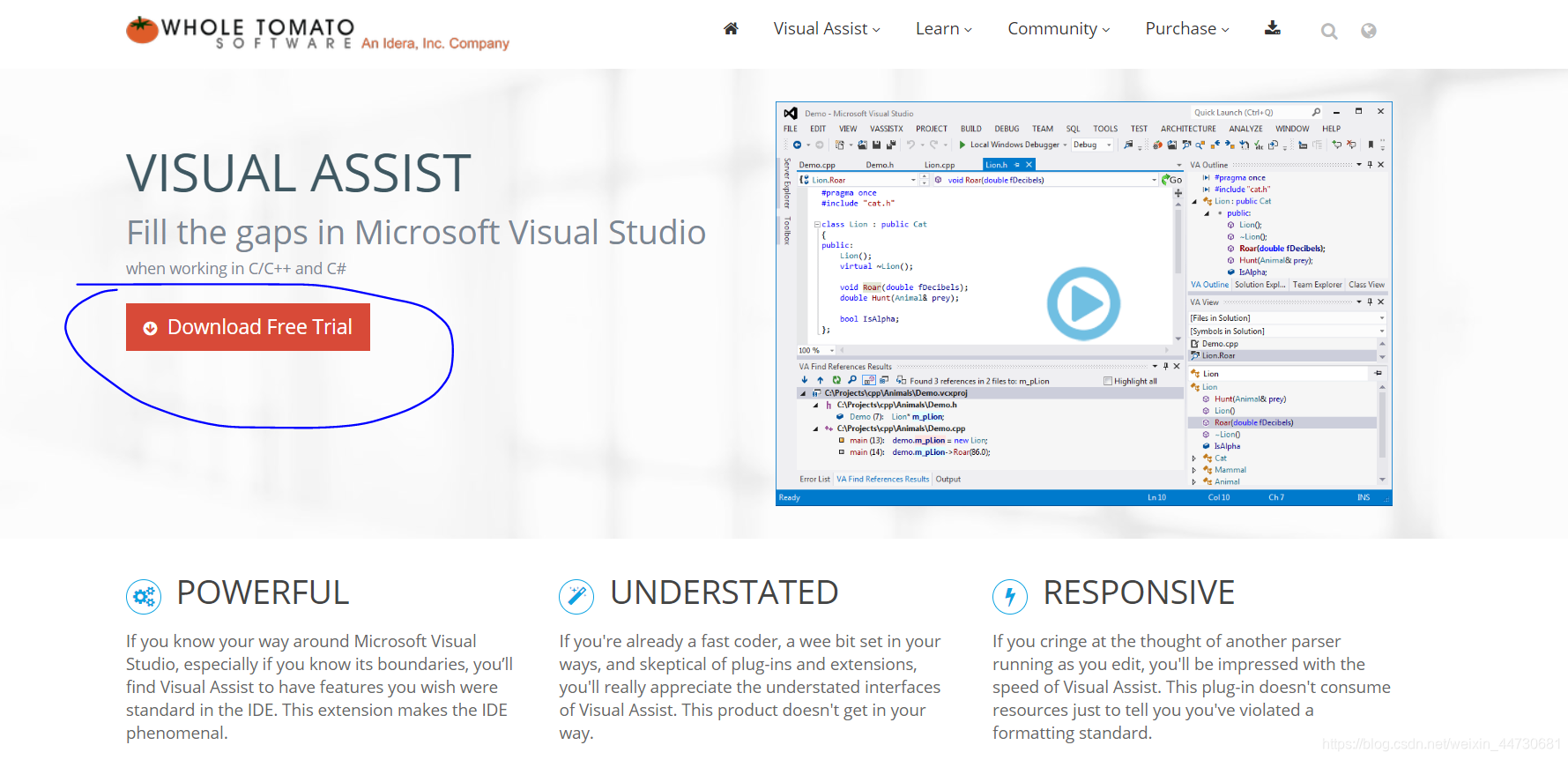The image size is (1568, 760).
Task: Select Hunt(Animal& prey) in VA View list
Action: [x=1250, y=399]
